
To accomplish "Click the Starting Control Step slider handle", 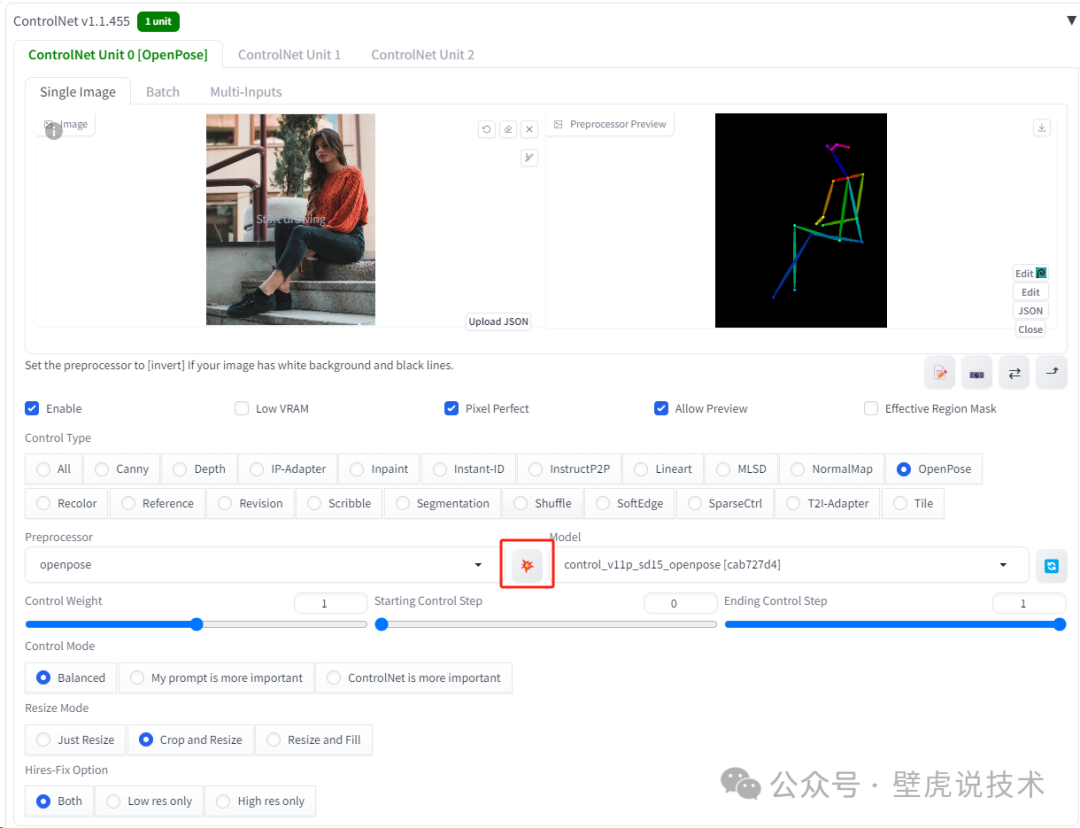I will (381, 624).
